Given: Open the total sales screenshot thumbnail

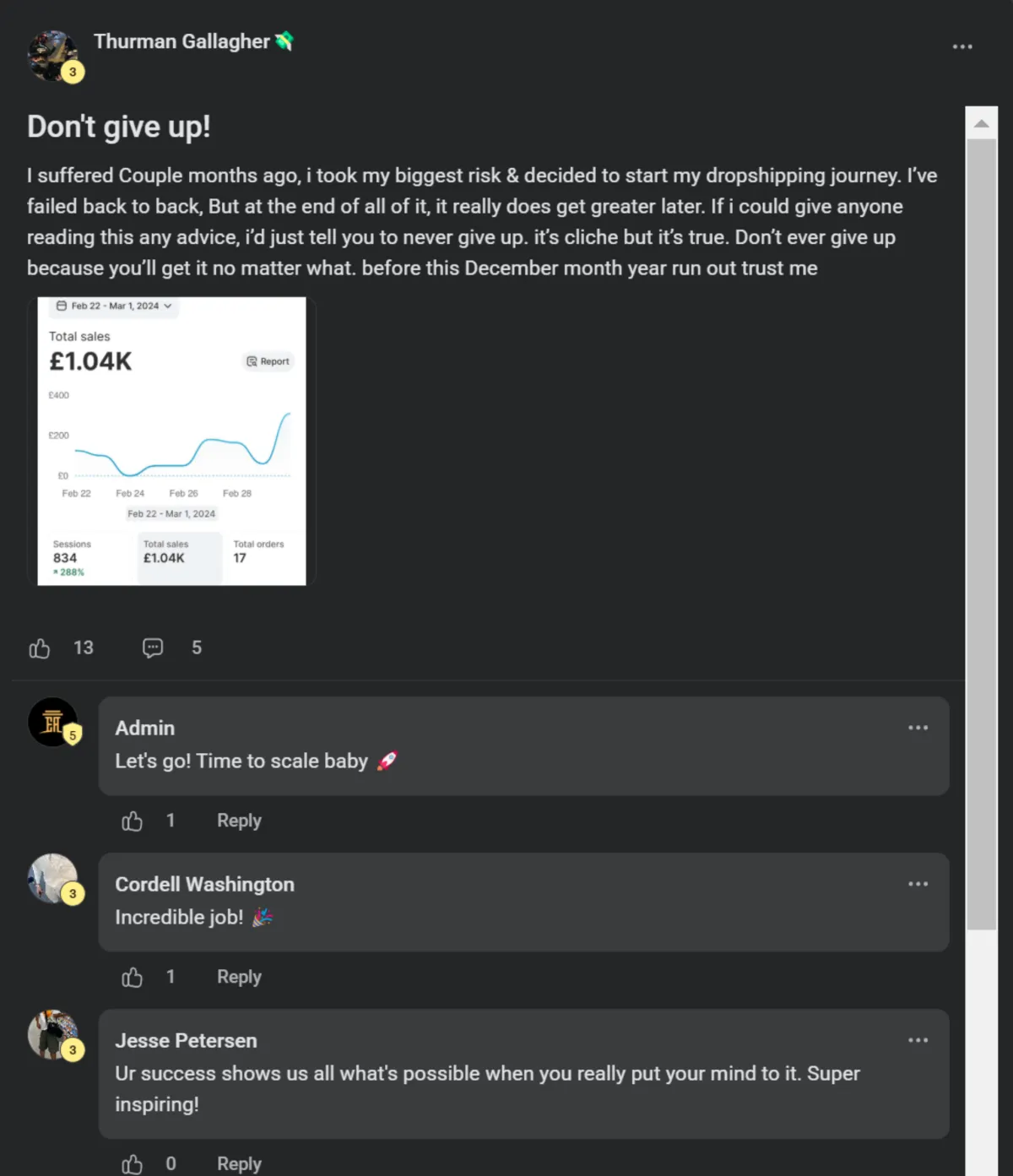Looking at the screenshot, I should pyautogui.click(x=171, y=441).
